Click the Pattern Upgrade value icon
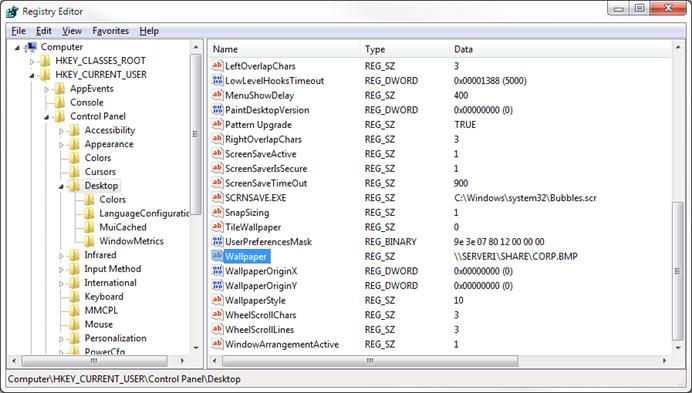 click(217, 124)
